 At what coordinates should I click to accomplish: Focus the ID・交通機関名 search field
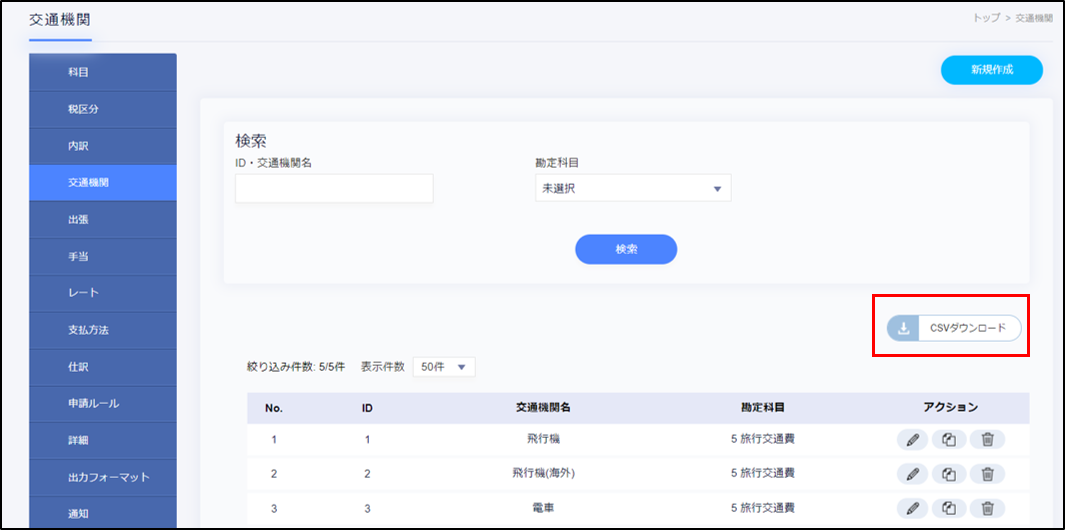[334, 188]
